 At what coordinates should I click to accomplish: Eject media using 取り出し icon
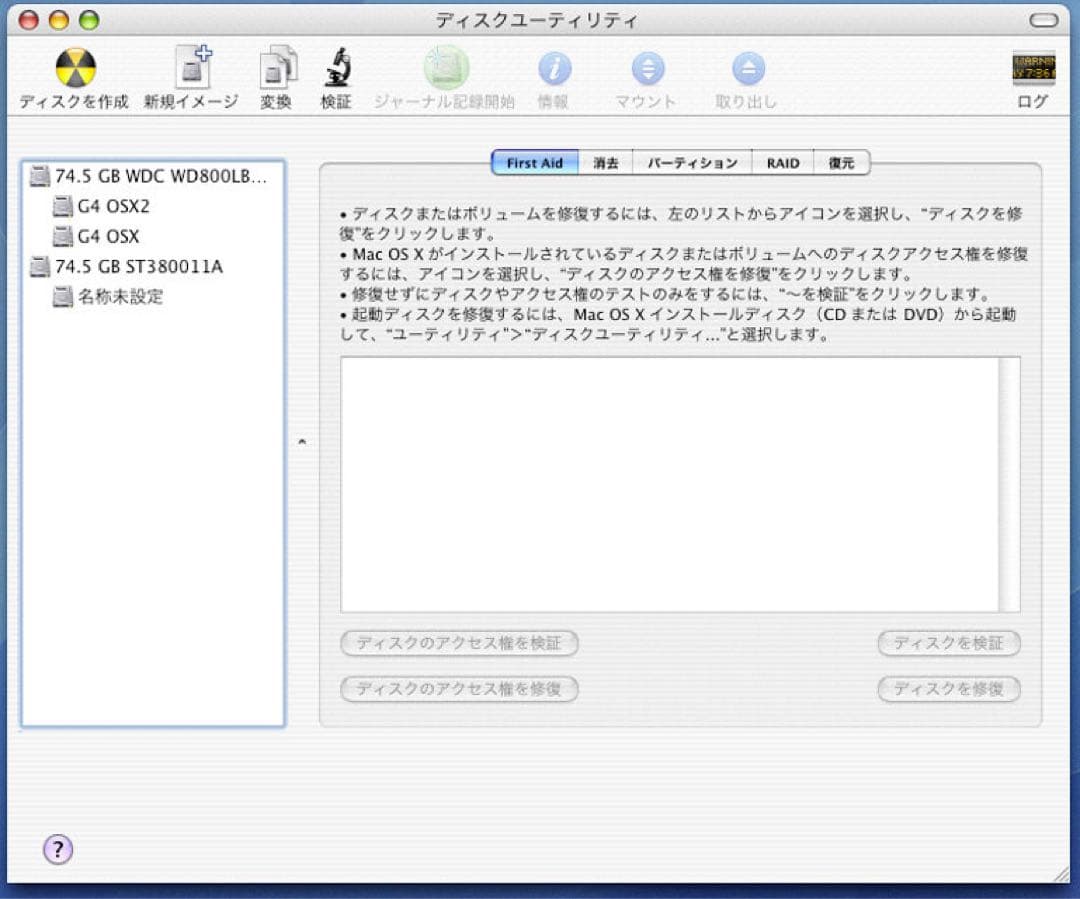(748, 70)
